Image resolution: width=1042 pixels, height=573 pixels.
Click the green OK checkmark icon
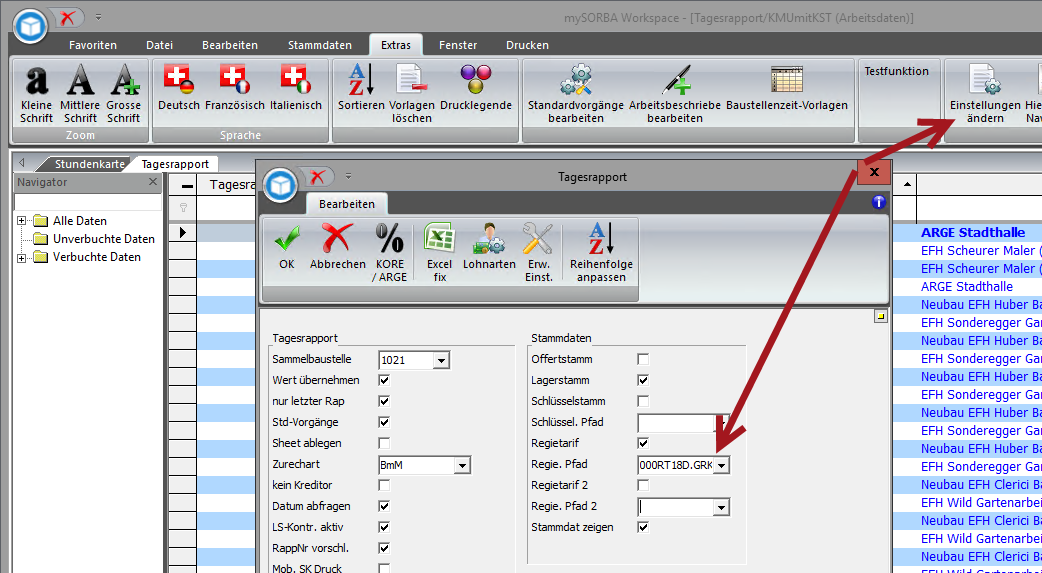[x=287, y=240]
